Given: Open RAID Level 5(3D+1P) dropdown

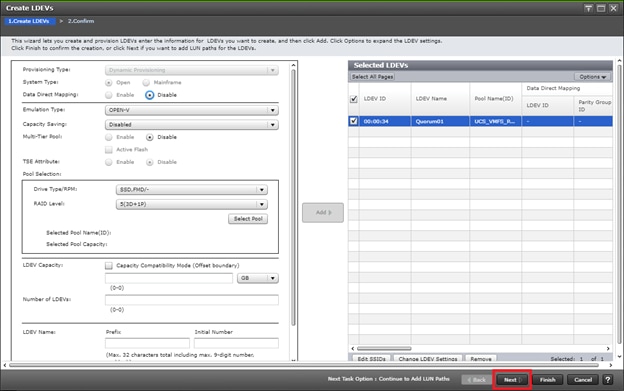Looking at the screenshot, I should pos(192,204).
